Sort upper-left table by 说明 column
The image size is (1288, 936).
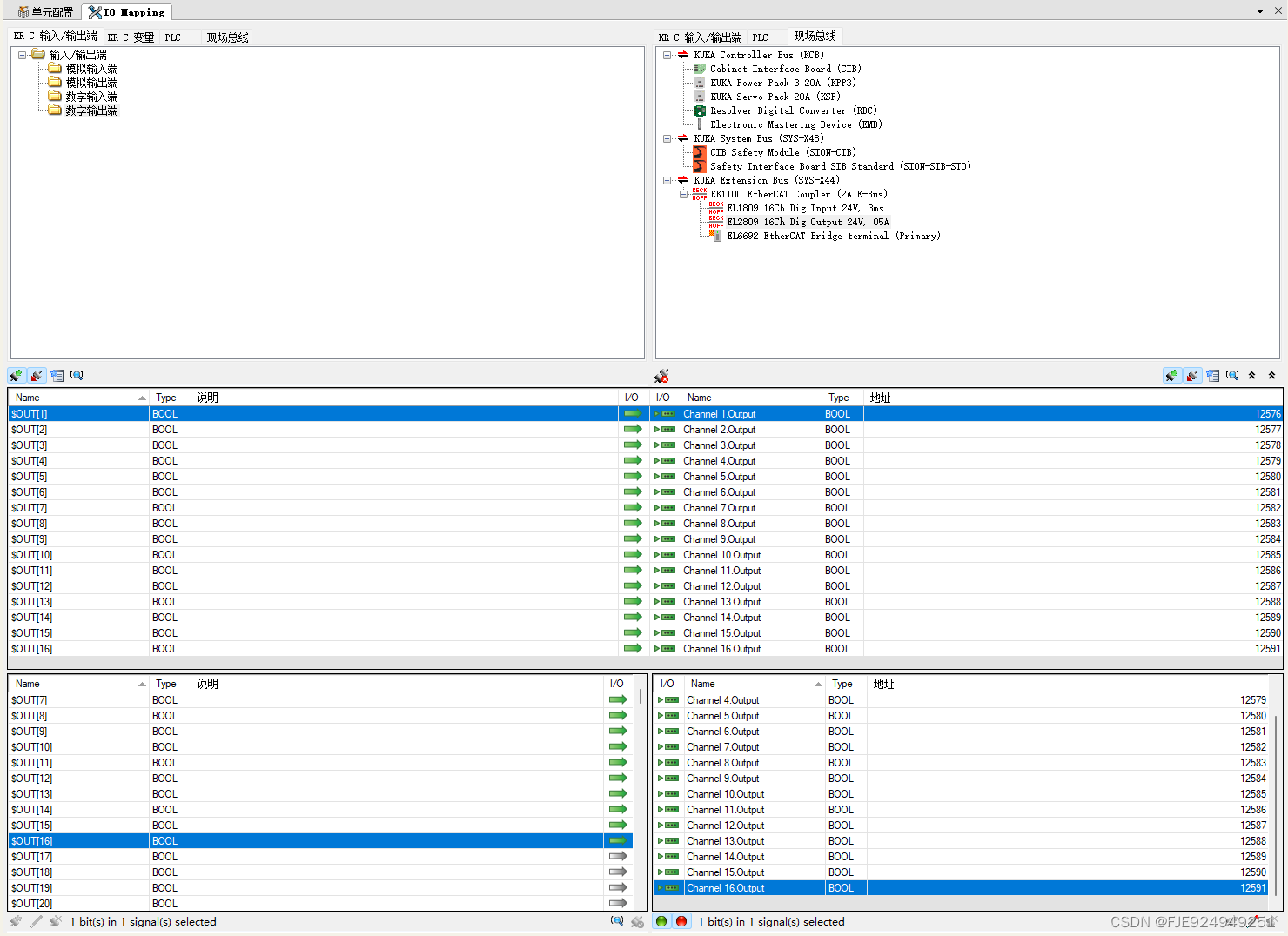(x=404, y=398)
